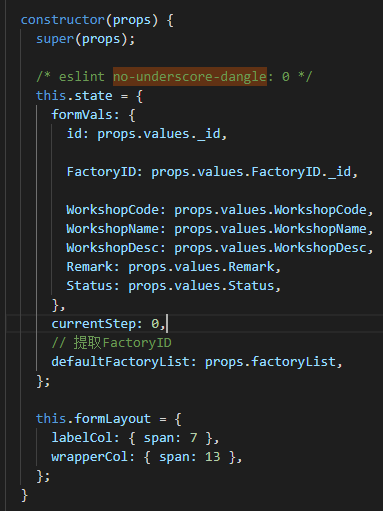383x511 pixels.
Task: Click the '// 提取FactoryID' comment
Action: point(111,343)
